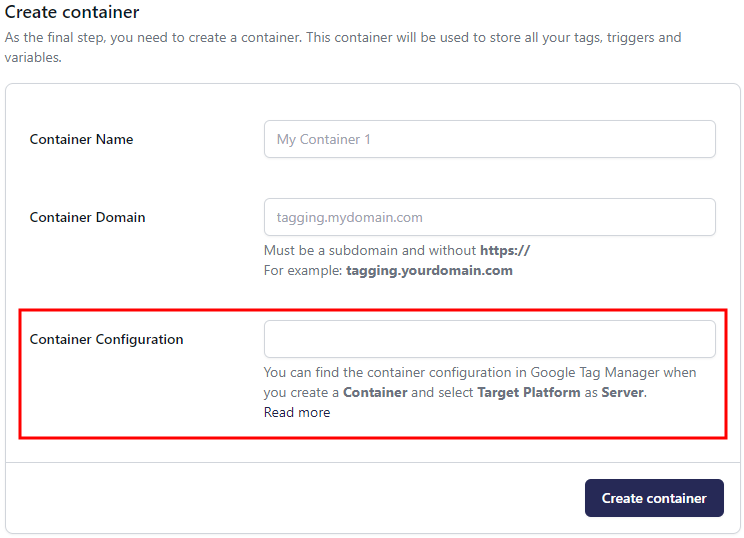The height and width of the screenshot is (538, 744).
Task: Open the Read more link
Action: [x=297, y=412]
